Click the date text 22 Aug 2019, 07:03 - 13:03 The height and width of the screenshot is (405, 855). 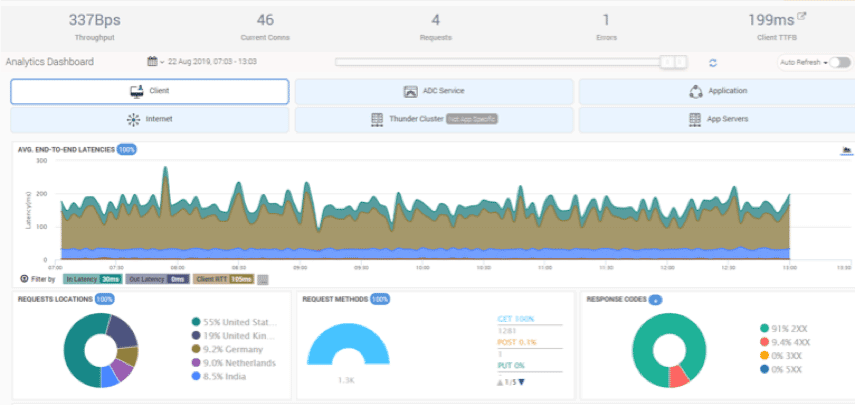pos(213,62)
